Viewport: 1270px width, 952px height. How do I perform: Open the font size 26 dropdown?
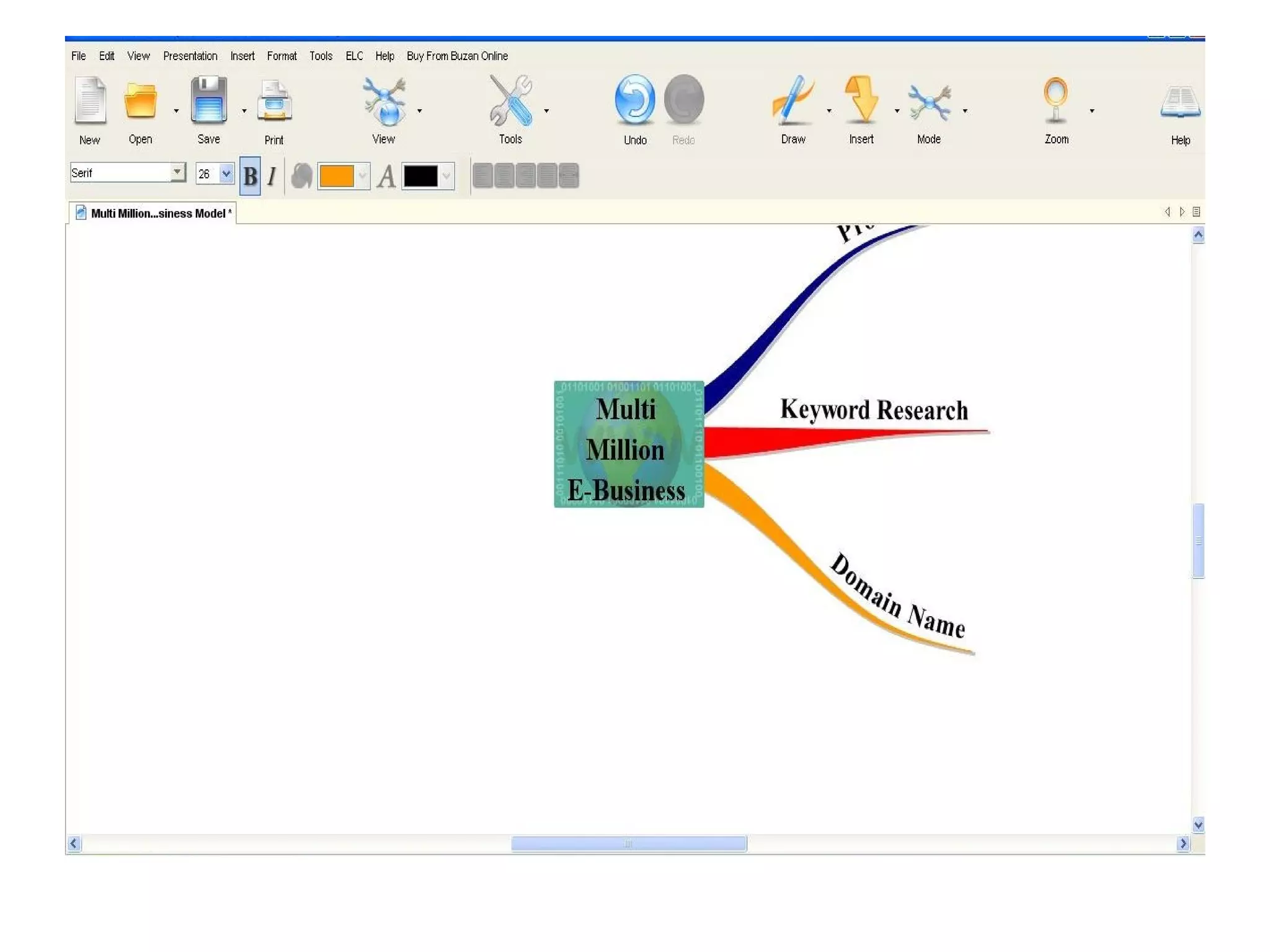pyautogui.click(x=226, y=174)
